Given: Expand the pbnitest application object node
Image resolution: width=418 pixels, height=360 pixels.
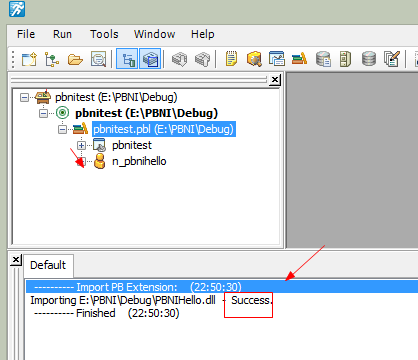Looking at the screenshot, I should tap(81, 145).
